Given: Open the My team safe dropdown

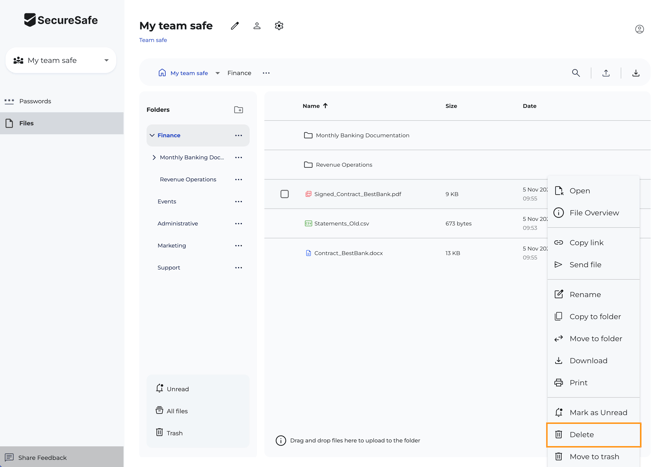Looking at the screenshot, I should point(61,61).
